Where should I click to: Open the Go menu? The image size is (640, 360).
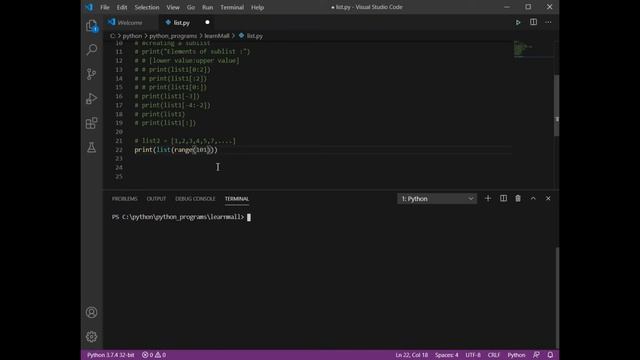click(191, 7)
